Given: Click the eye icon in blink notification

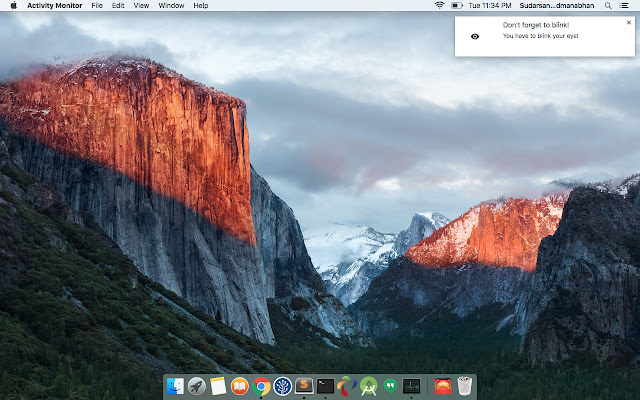Looking at the screenshot, I should (x=475, y=36).
